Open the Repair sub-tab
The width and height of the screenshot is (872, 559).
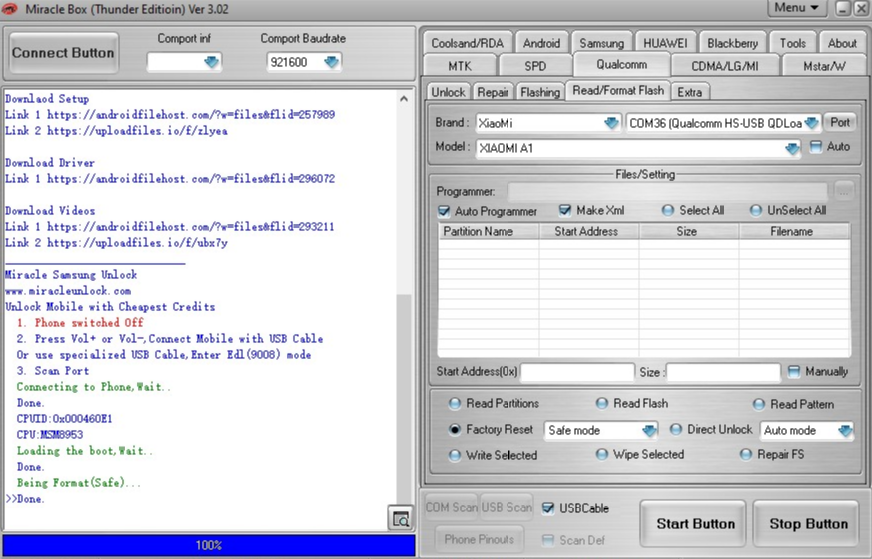pos(493,92)
